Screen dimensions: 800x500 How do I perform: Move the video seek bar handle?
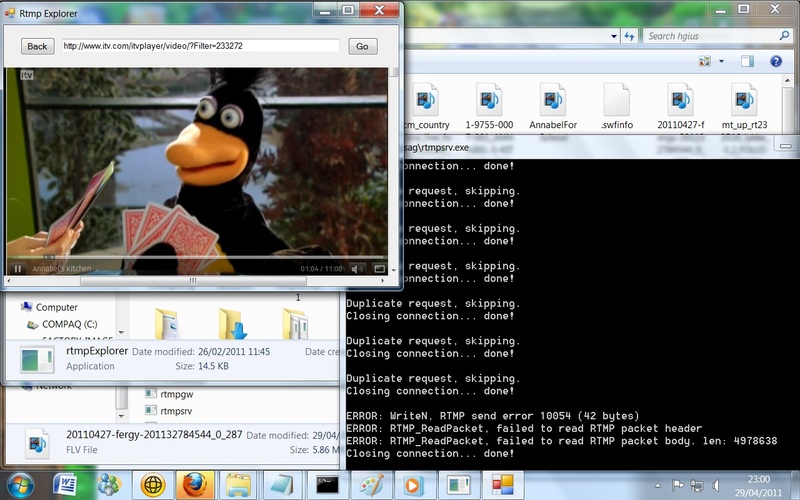[48, 257]
